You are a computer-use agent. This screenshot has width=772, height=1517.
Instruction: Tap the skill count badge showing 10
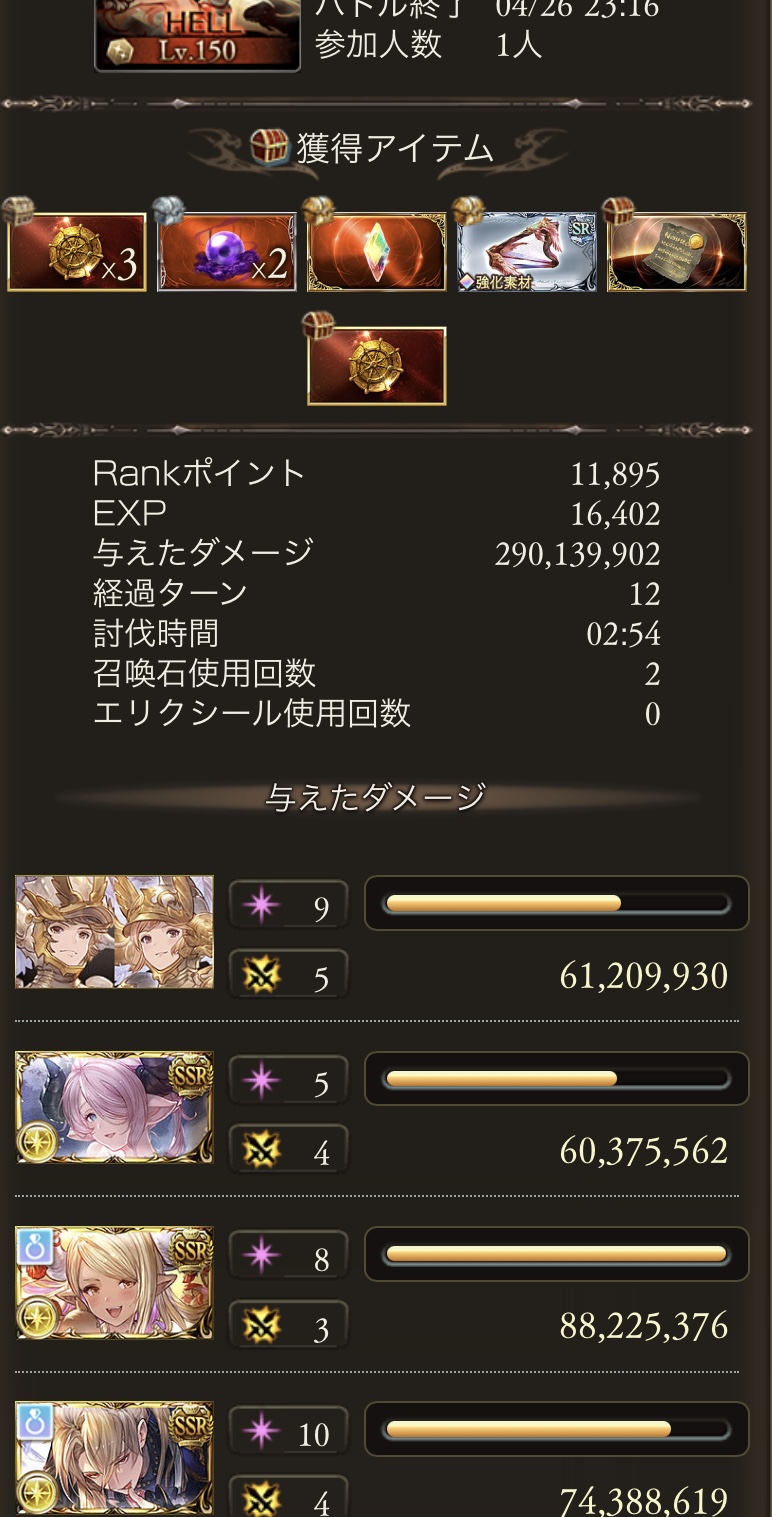288,1431
